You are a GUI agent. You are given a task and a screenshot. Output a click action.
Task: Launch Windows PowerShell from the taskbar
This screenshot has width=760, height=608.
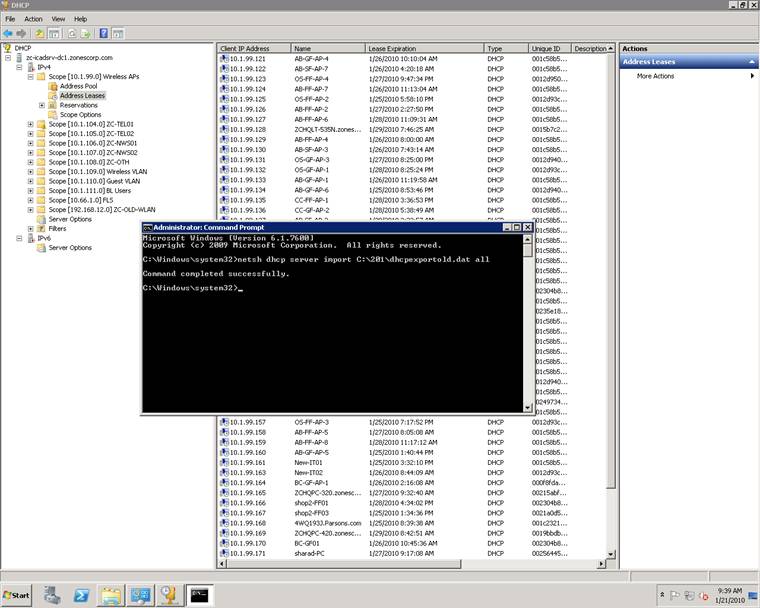click(x=82, y=595)
